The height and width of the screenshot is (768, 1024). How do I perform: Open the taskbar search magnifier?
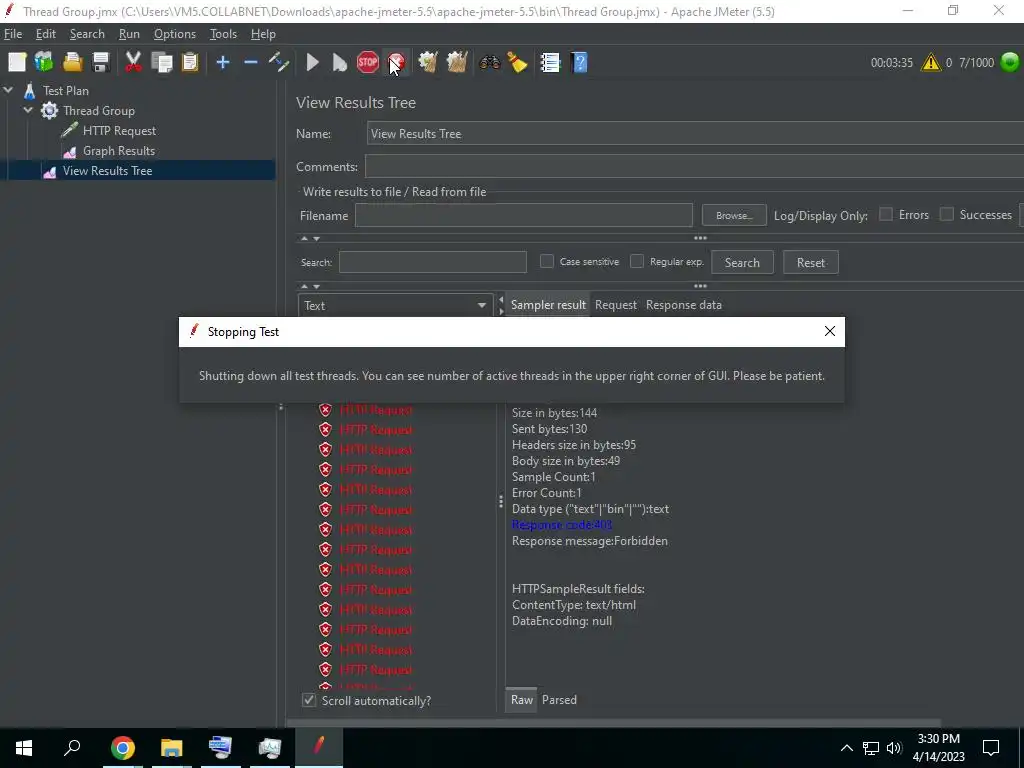(x=72, y=748)
